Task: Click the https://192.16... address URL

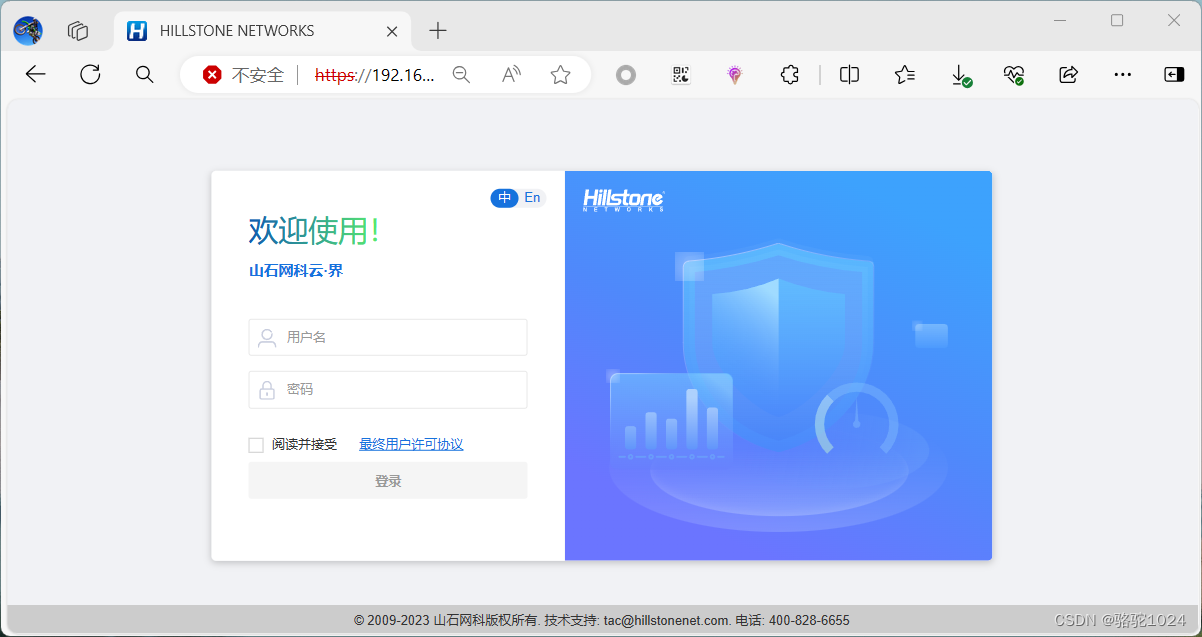Action: click(375, 75)
